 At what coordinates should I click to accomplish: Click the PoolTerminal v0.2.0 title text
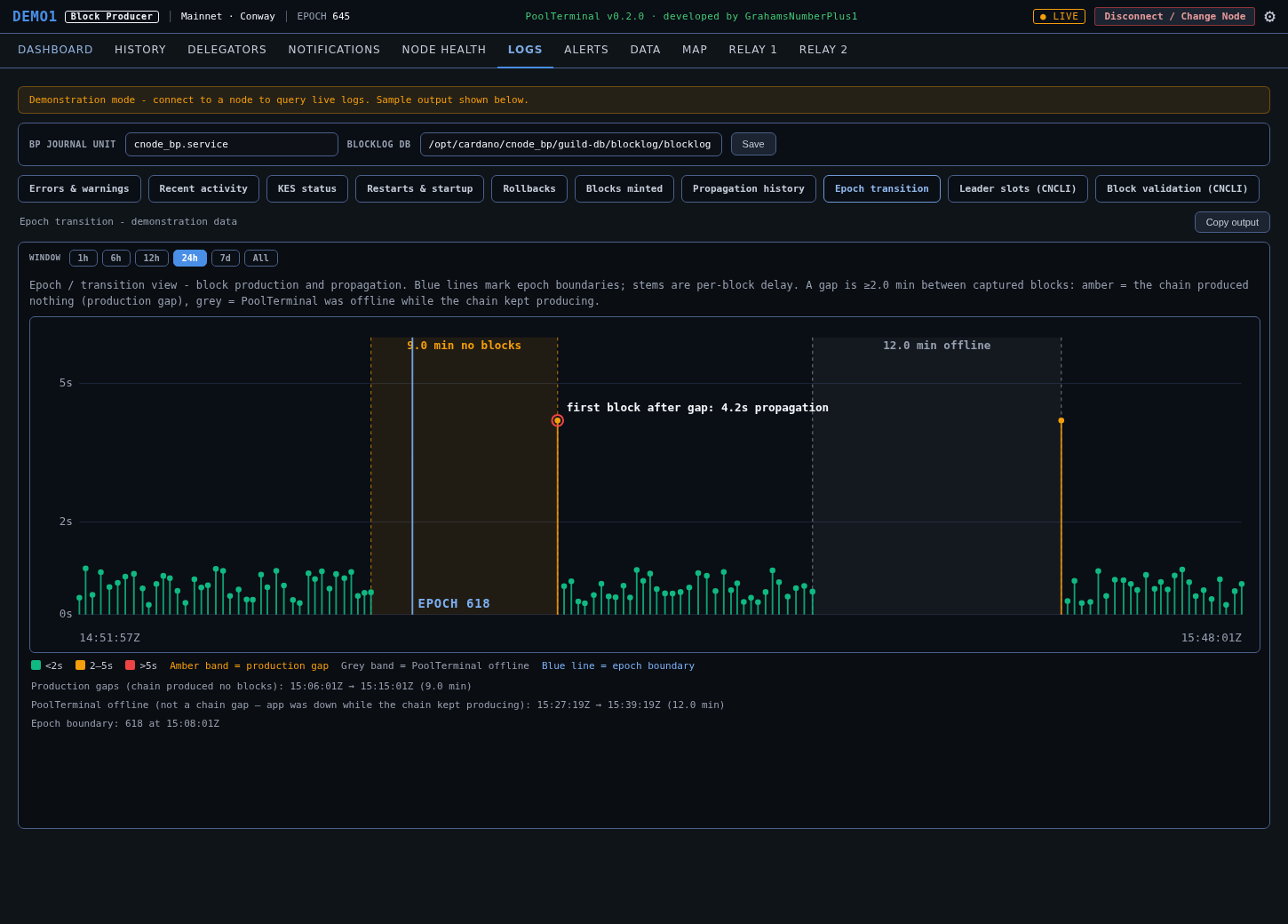[x=691, y=17]
